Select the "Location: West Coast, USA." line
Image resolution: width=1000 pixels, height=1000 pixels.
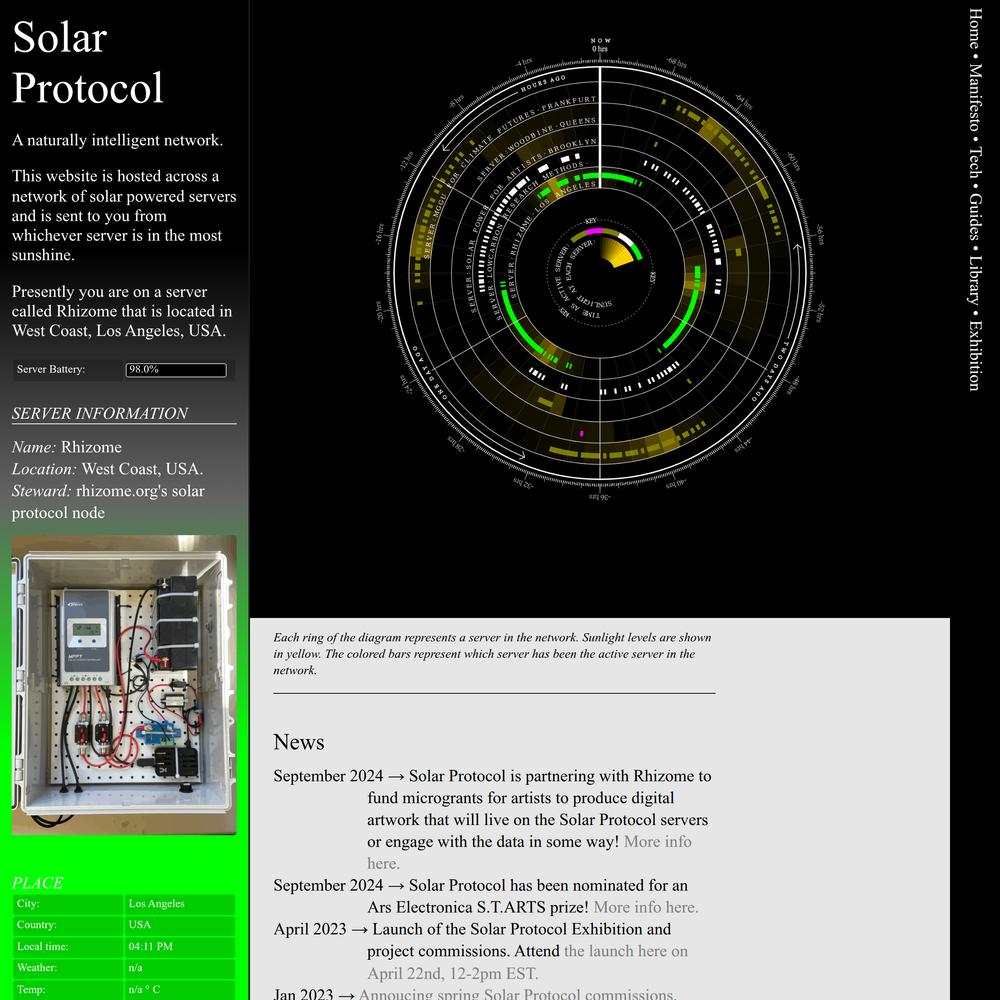107,469
